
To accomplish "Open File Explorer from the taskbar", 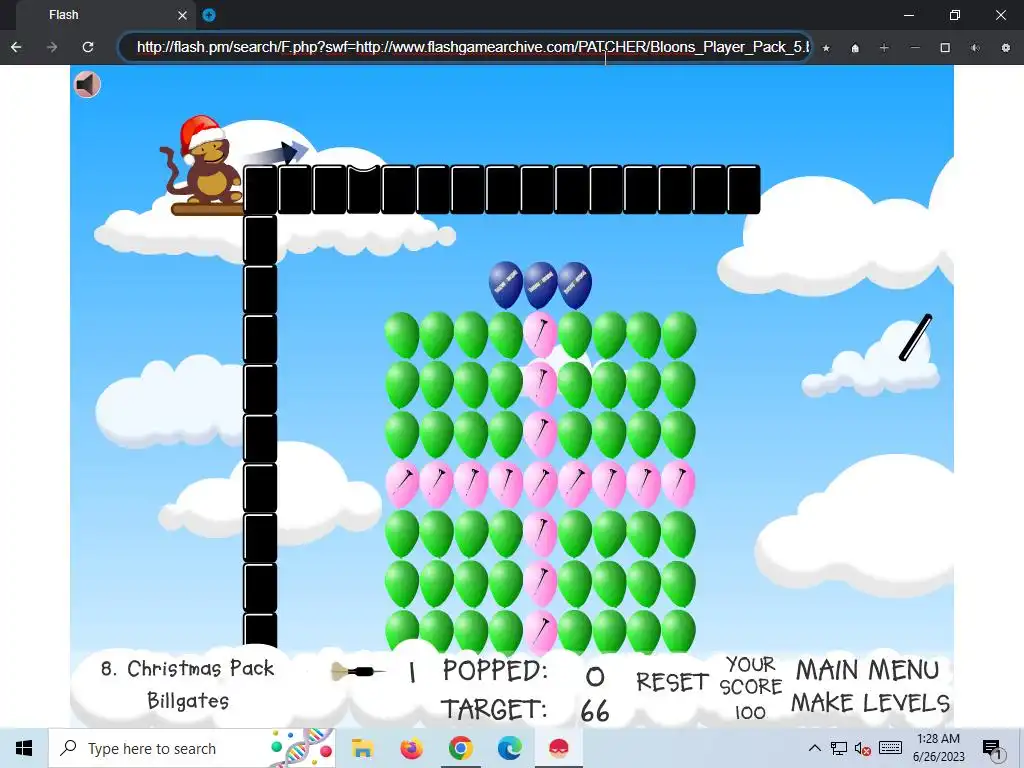I will [362, 748].
